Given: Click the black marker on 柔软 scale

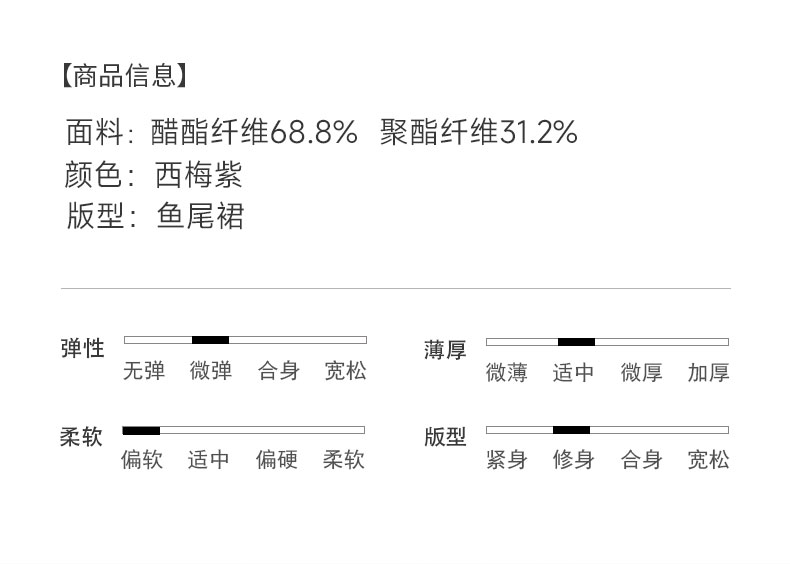Looking at the screenshot, I should pyautogui.click(x=141, y=430).
